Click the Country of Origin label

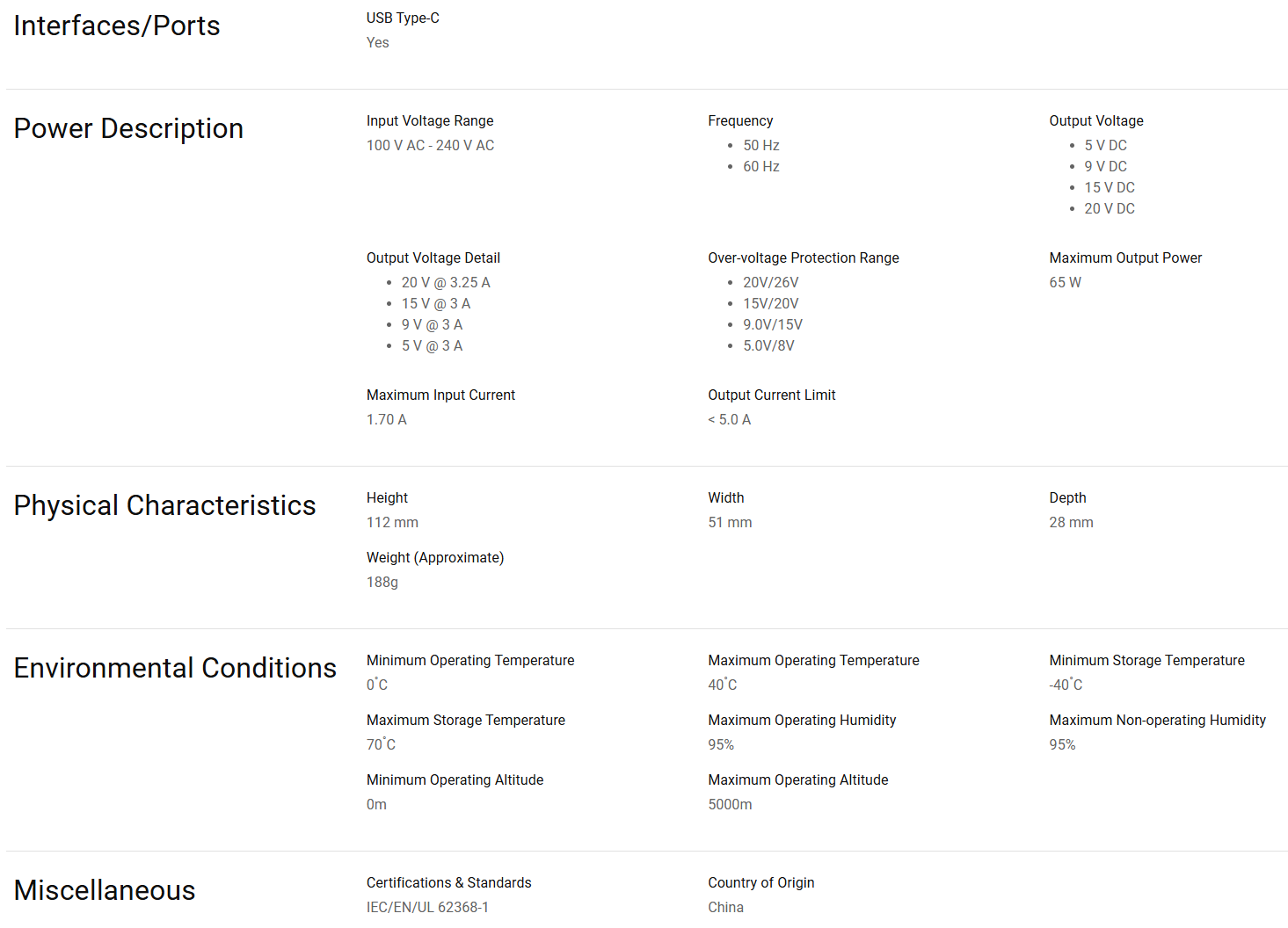point(760,883)
